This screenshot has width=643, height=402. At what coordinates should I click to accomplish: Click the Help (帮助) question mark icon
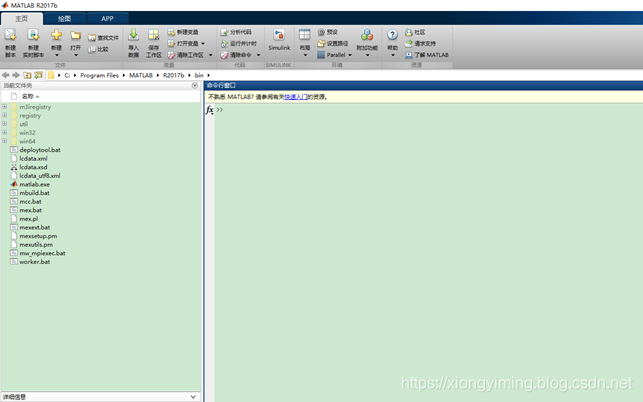click(x=392, y=35)
